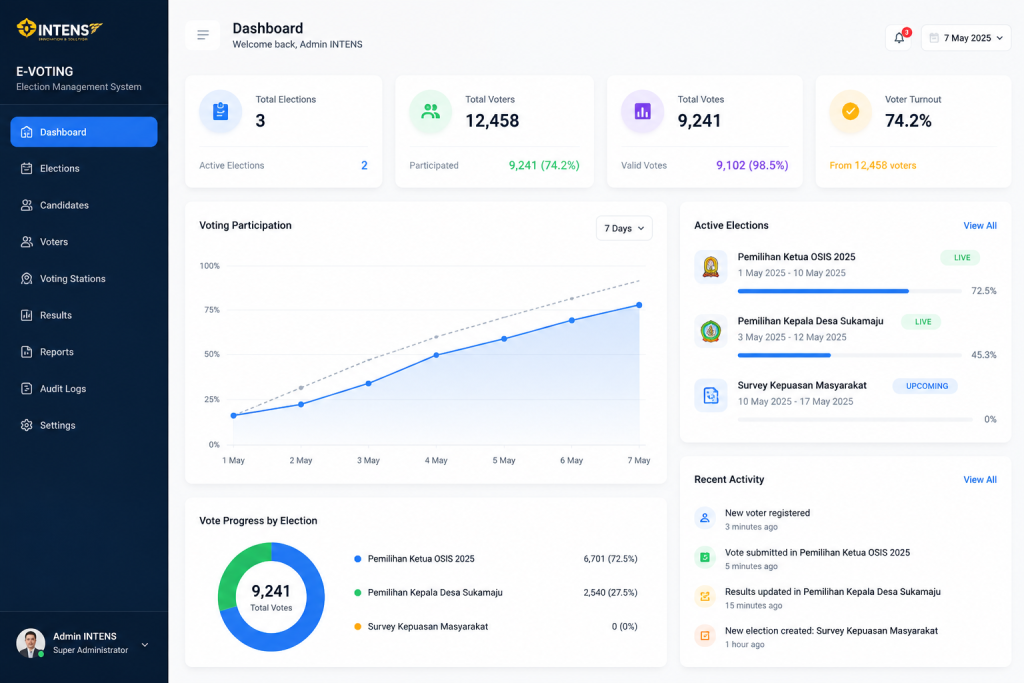Expand the Admin INTENS profile chevron
This screenshot has width=1024, height=683.
click(145, 644)
